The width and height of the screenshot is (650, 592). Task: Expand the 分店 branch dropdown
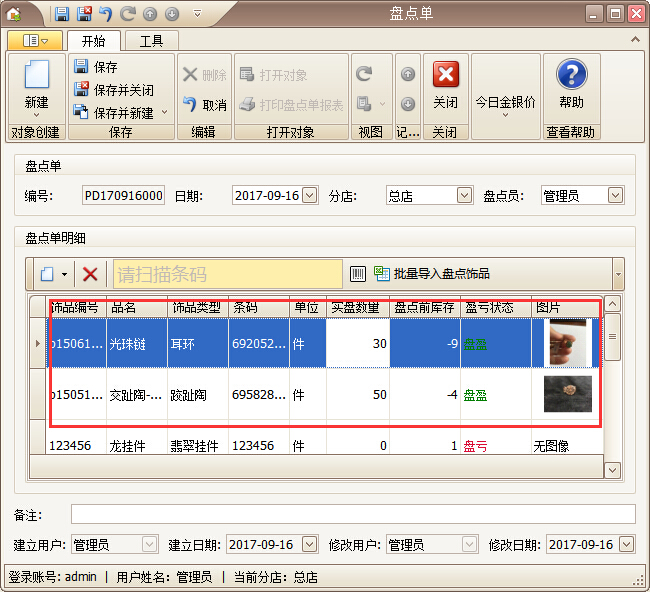tap(464, 196)
